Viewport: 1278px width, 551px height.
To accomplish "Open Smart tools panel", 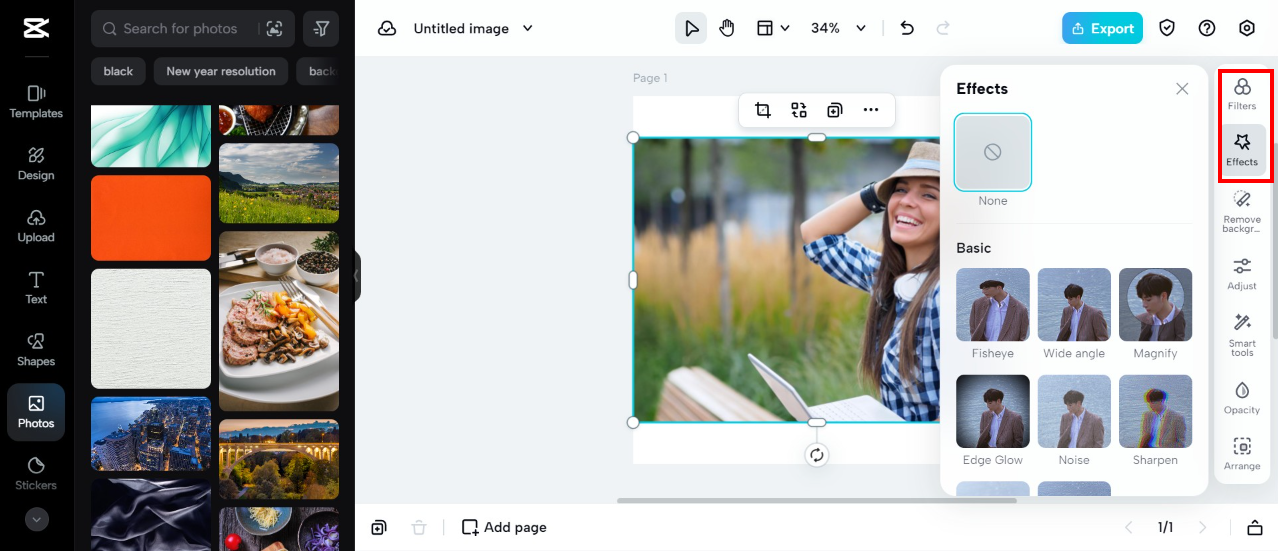I will [1242, 334].
